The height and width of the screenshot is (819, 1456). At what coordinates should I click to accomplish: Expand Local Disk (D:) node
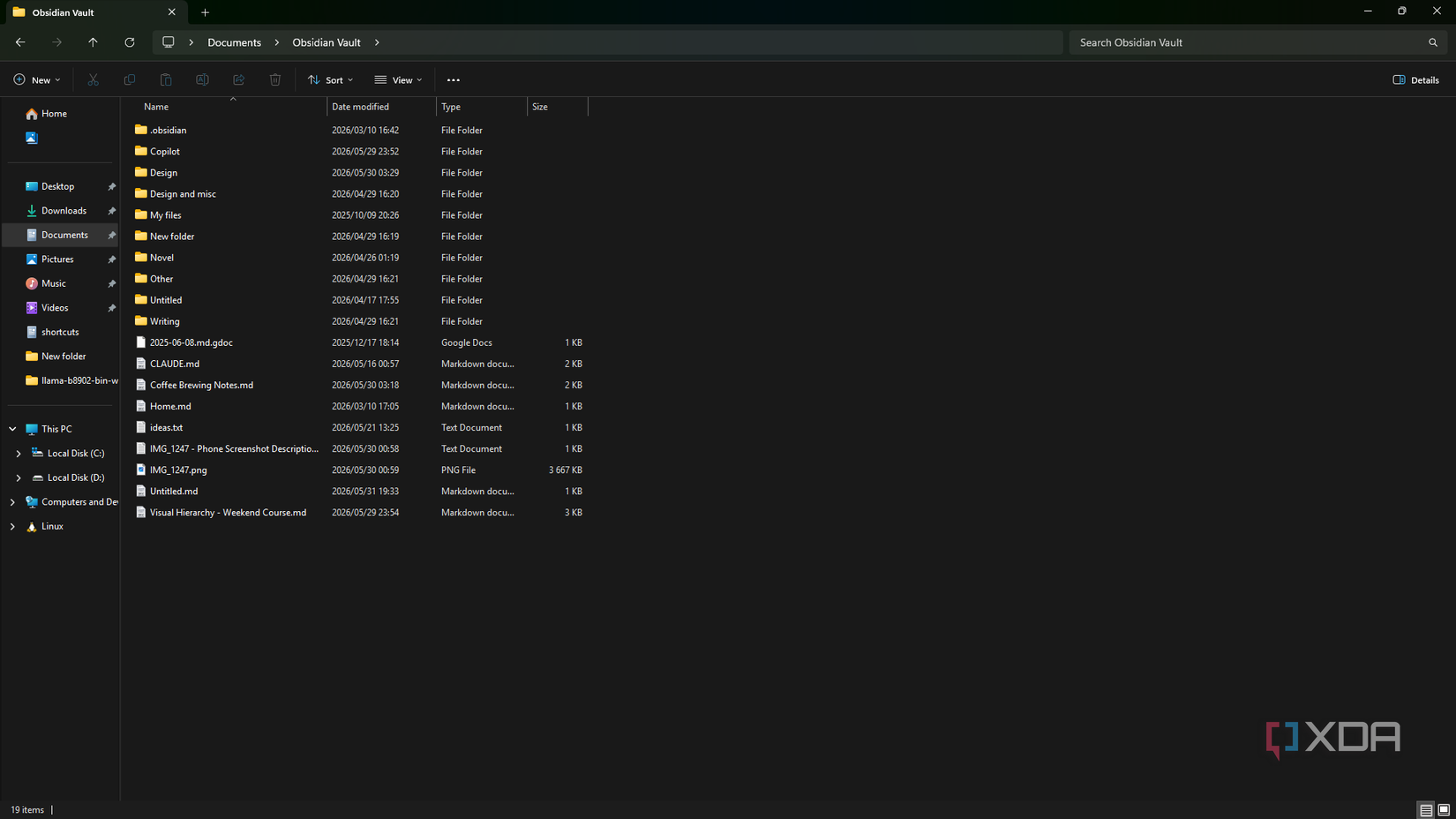pyautogui.click(x=19, y=477)
